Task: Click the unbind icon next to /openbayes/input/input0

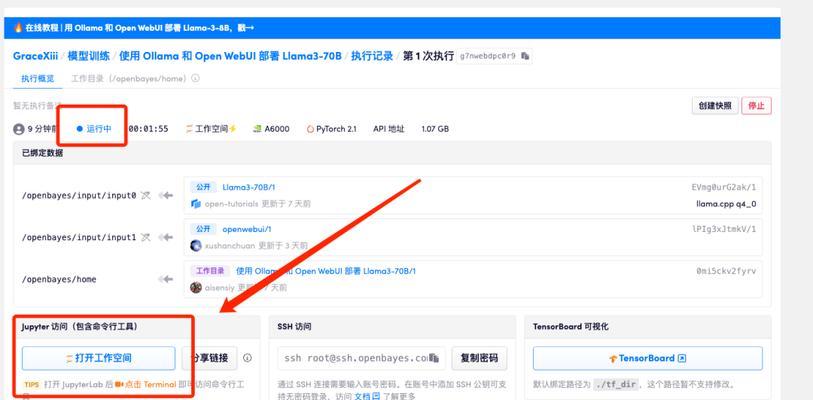Action: click(x=146, y=196)
